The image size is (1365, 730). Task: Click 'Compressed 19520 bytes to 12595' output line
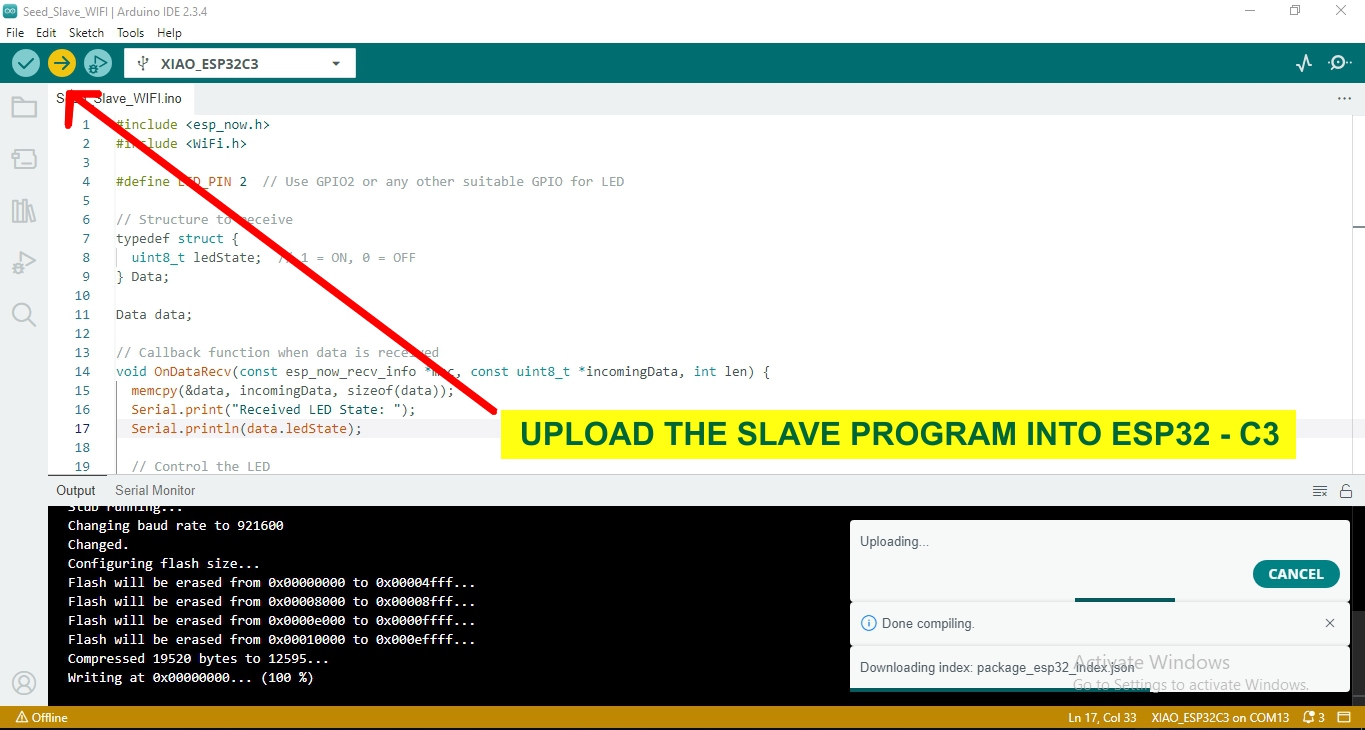coord(198,658)
